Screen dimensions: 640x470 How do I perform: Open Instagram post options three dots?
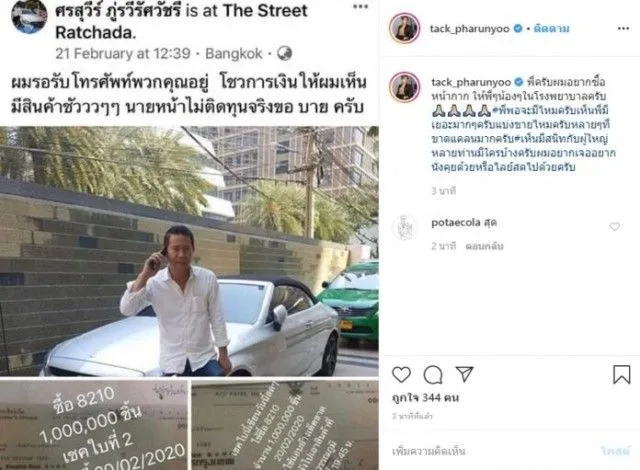(x=623, y=28)
